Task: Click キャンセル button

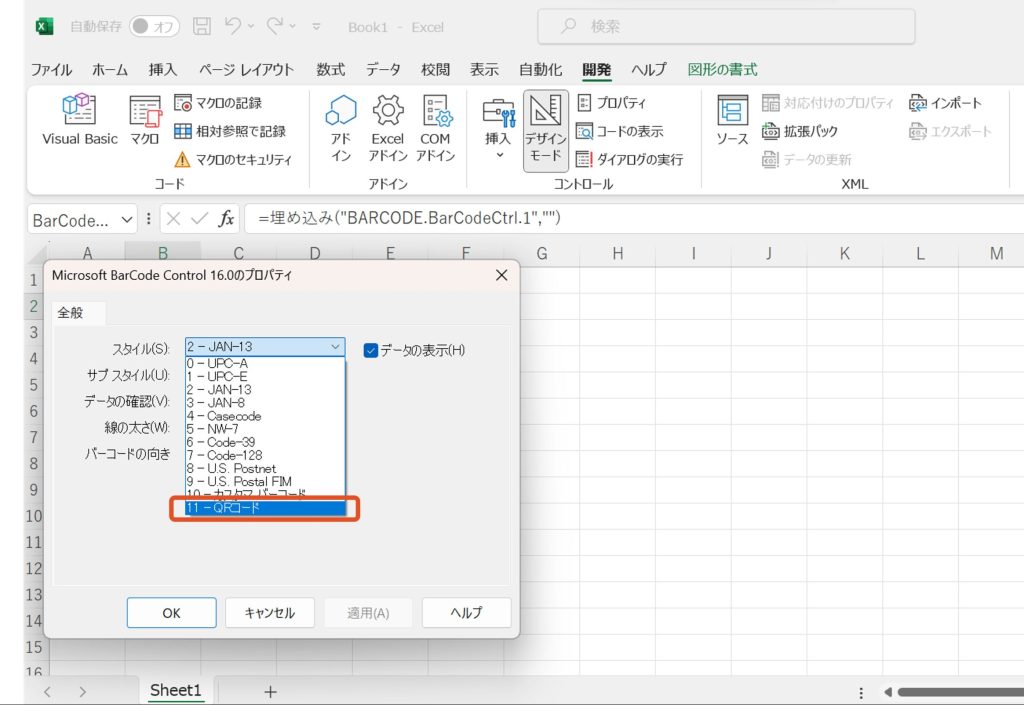Action: click(x=270, y=613)
